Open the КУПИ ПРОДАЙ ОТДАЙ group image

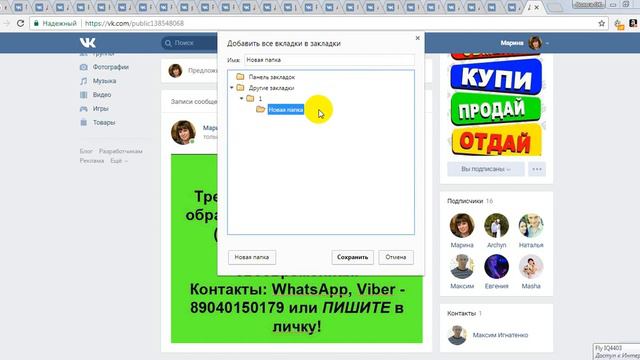[496, 105]
